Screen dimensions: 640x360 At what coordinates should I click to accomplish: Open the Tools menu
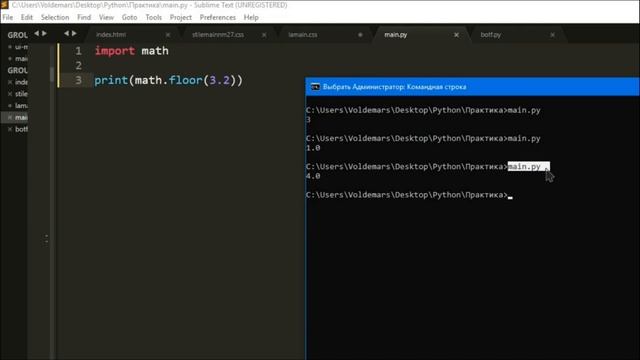click(153, 18)
